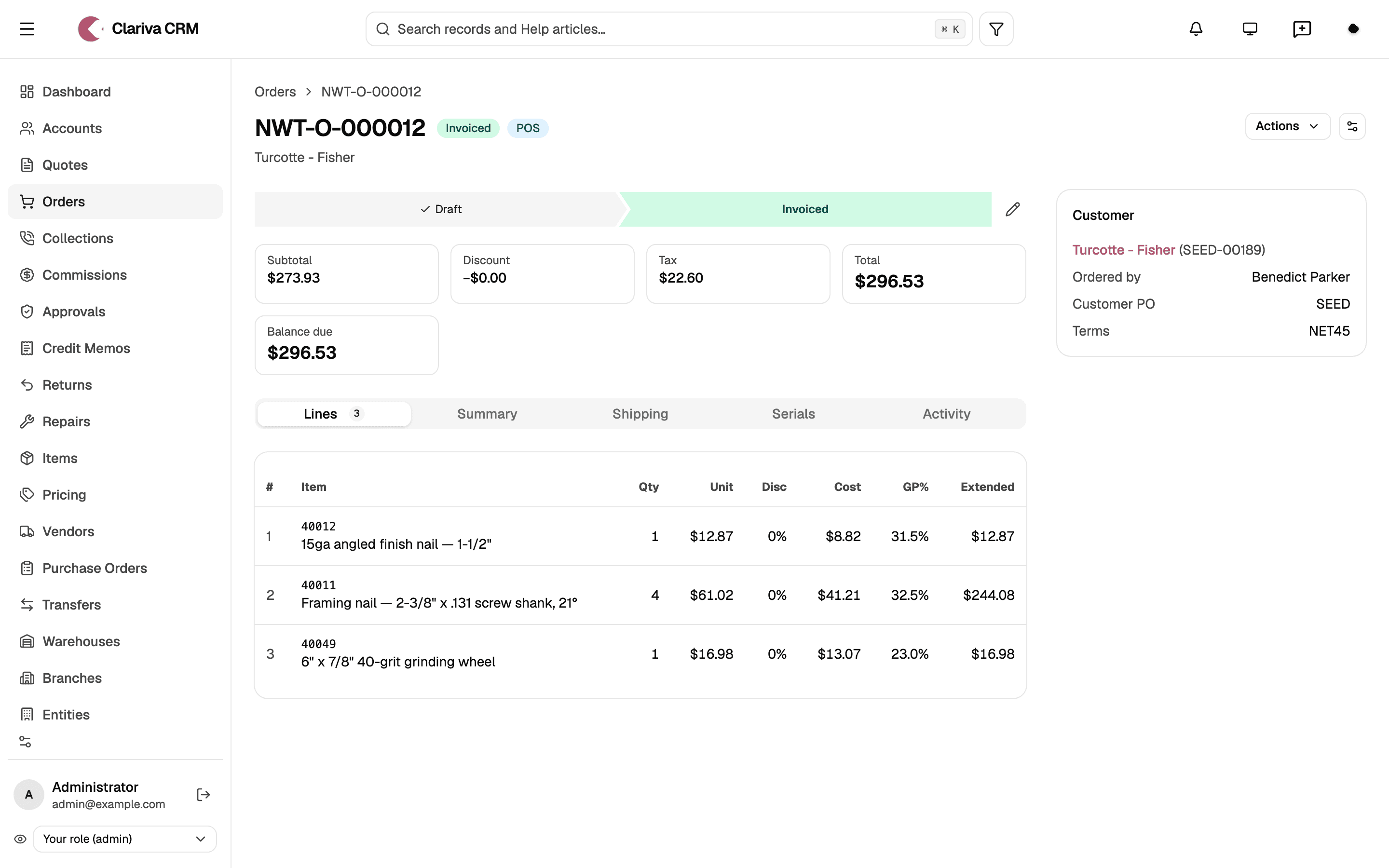Click the NET45 terms value
This screenshot has height=868, width=1389.
point(1329,331)
